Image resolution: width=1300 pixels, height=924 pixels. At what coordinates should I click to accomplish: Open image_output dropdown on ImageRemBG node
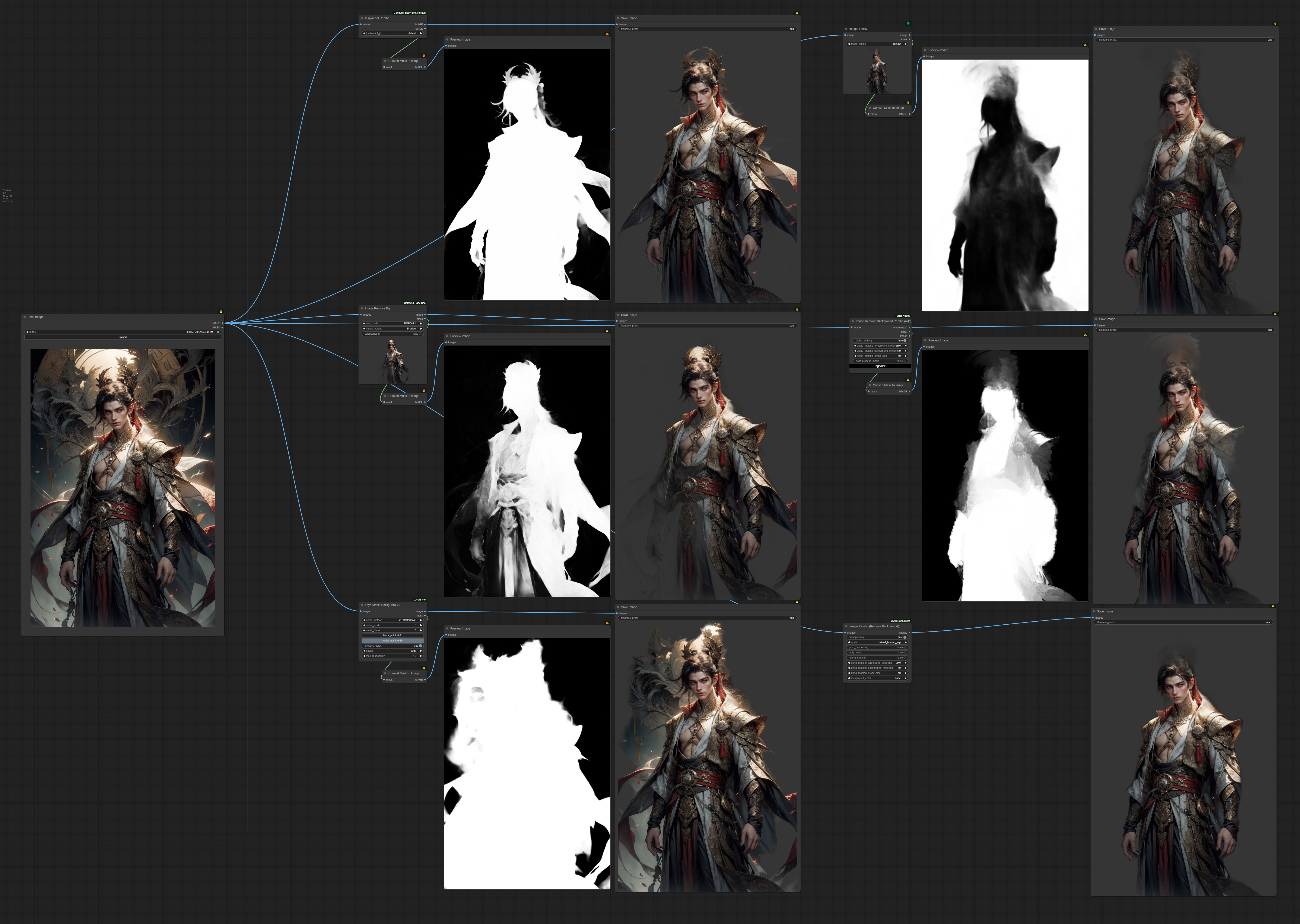pos(877,44)
